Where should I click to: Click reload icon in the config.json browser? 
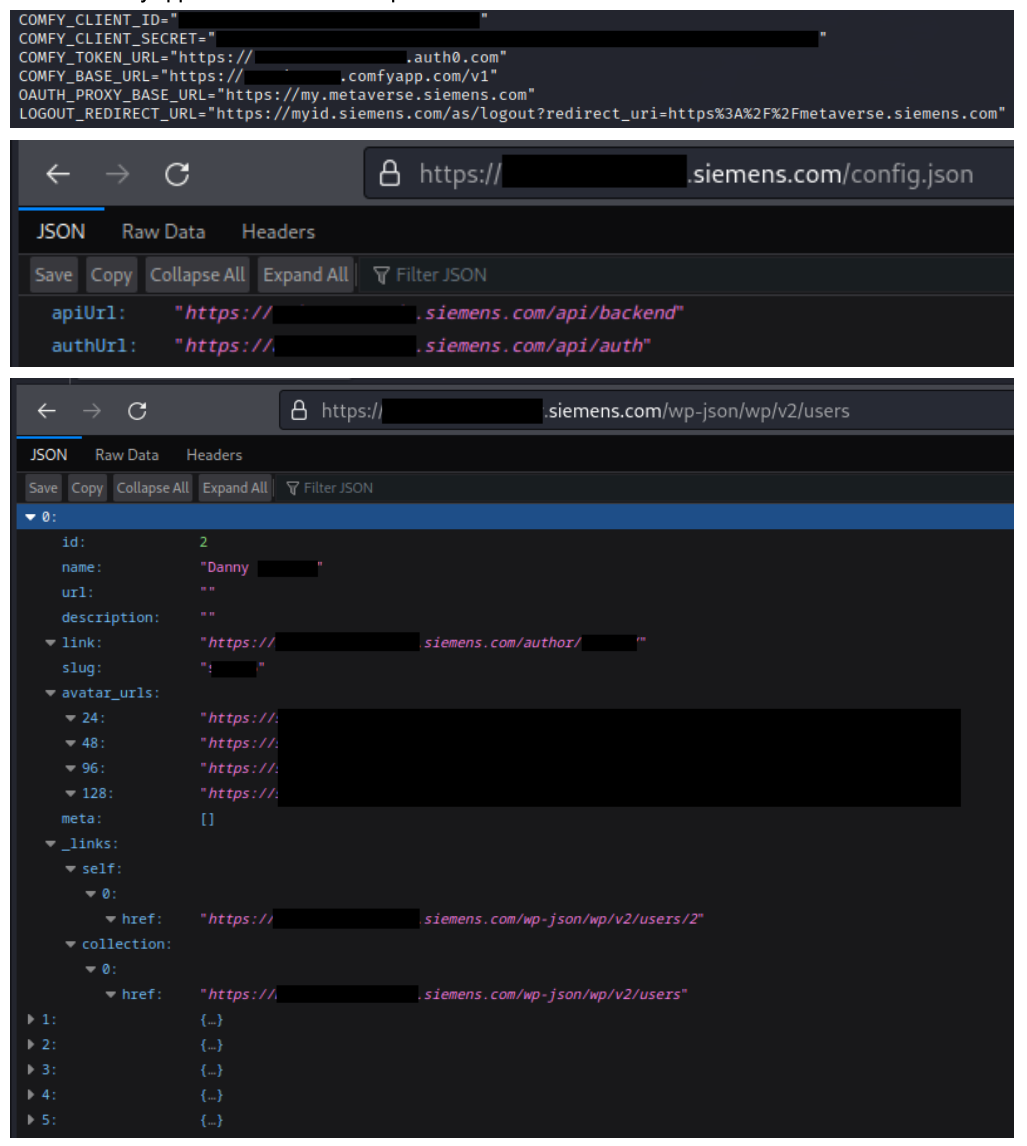pyautogui.click(x=177, y=175)
